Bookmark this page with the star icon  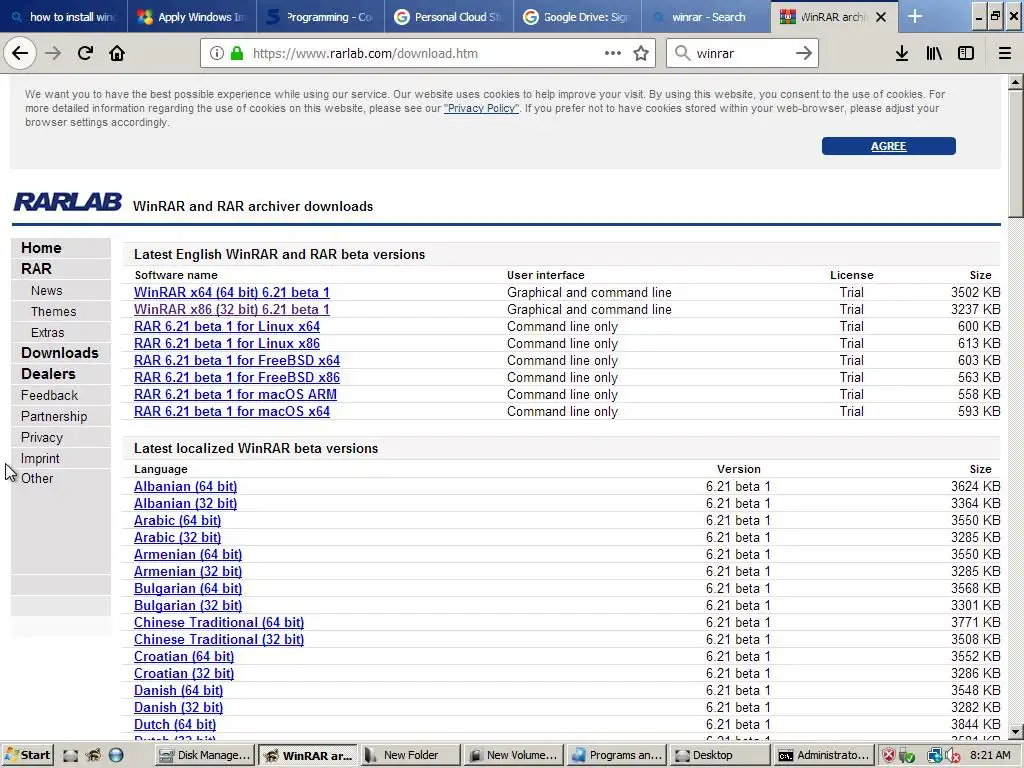641,54
